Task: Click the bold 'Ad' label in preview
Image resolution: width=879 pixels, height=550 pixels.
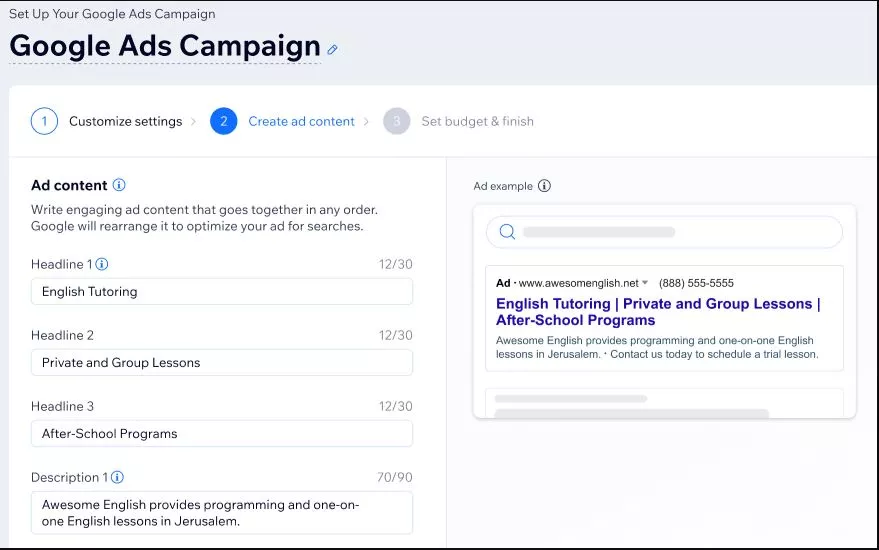Action: point(503,283)
